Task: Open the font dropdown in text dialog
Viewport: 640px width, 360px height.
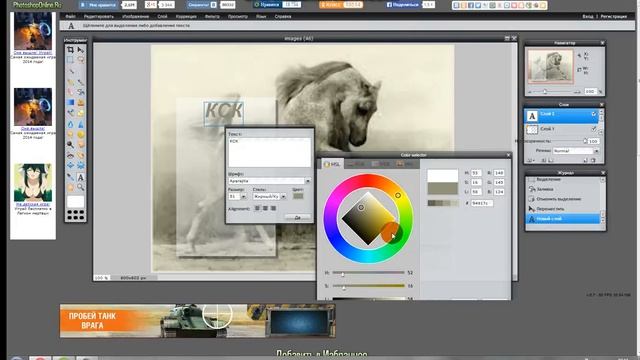Action: click(308, 181)
